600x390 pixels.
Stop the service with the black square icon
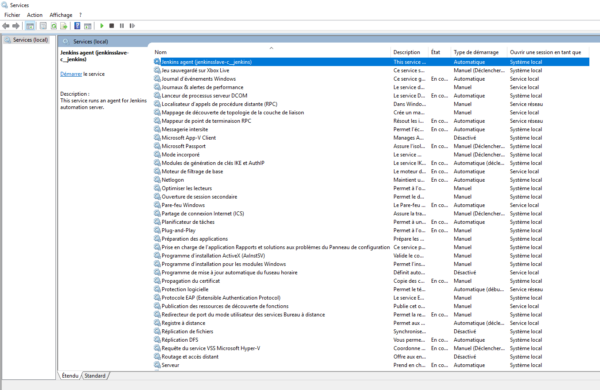[112, 26]
